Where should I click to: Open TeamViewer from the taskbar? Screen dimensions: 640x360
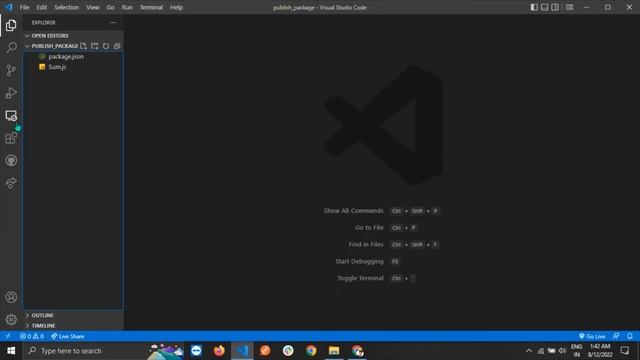coord(196,351)
